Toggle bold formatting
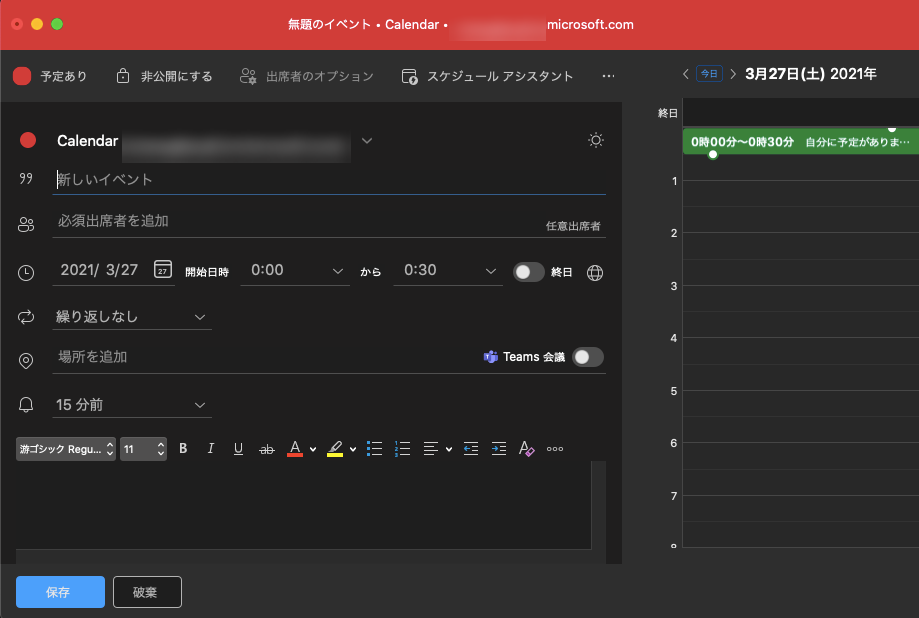 click(x=183, y=449)
